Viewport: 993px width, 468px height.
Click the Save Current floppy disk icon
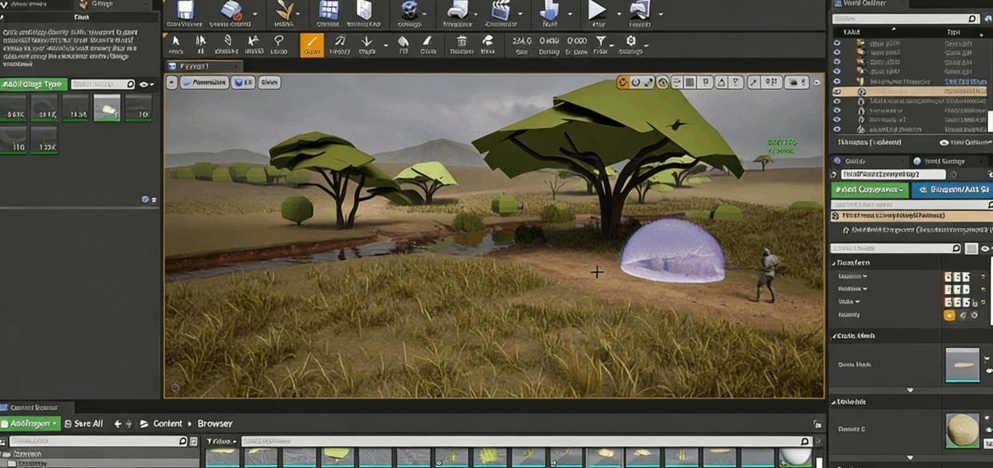click(183, 12)
